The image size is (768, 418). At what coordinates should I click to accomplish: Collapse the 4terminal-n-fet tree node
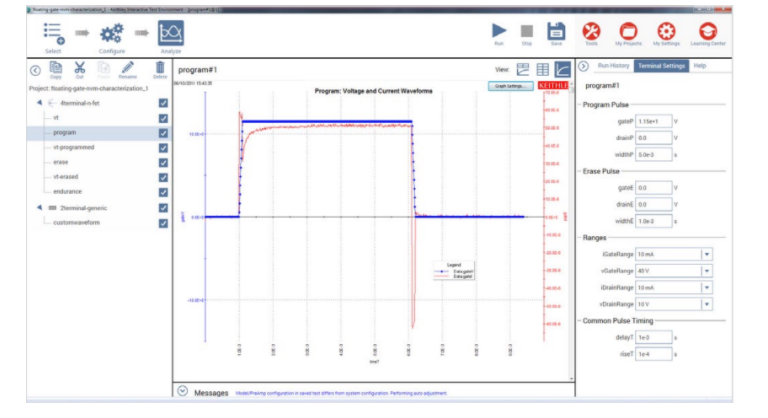point(39,103)
